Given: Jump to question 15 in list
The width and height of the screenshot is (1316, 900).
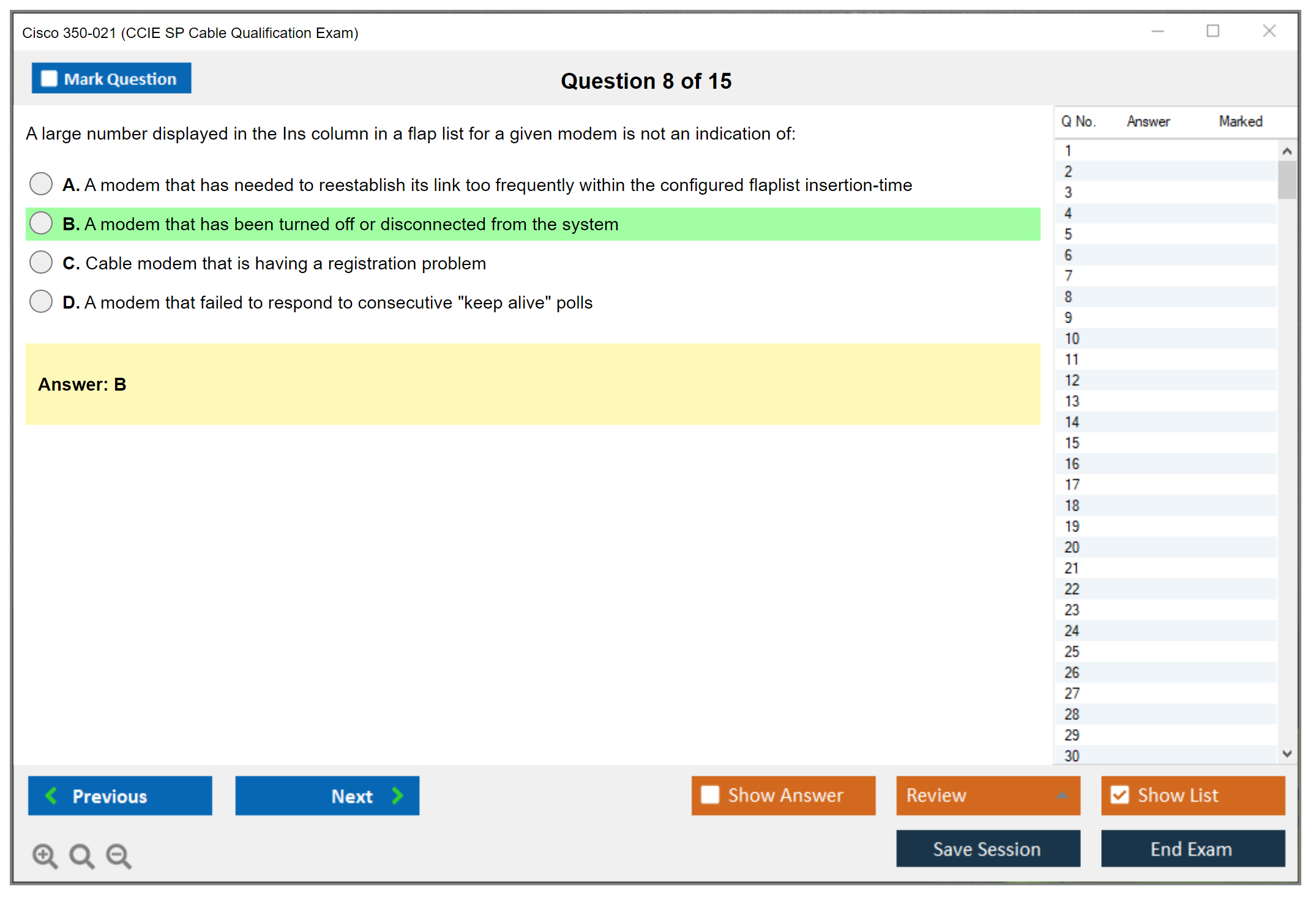Looking at the screenshot, I should (1072, 443).
